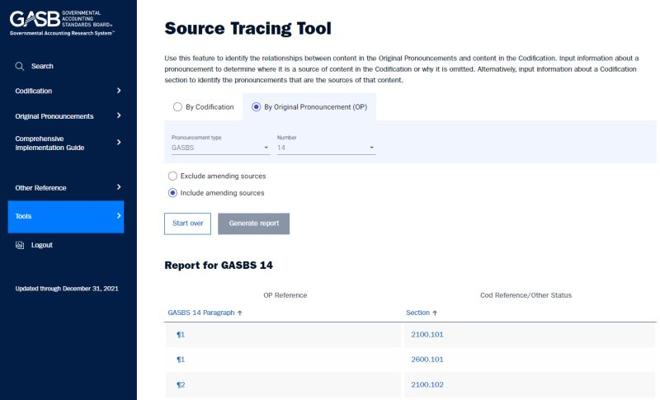Screen dimensions: 660x400
Task: Click the Logout icon in sidebar
Action: click(x=19, y=245)
